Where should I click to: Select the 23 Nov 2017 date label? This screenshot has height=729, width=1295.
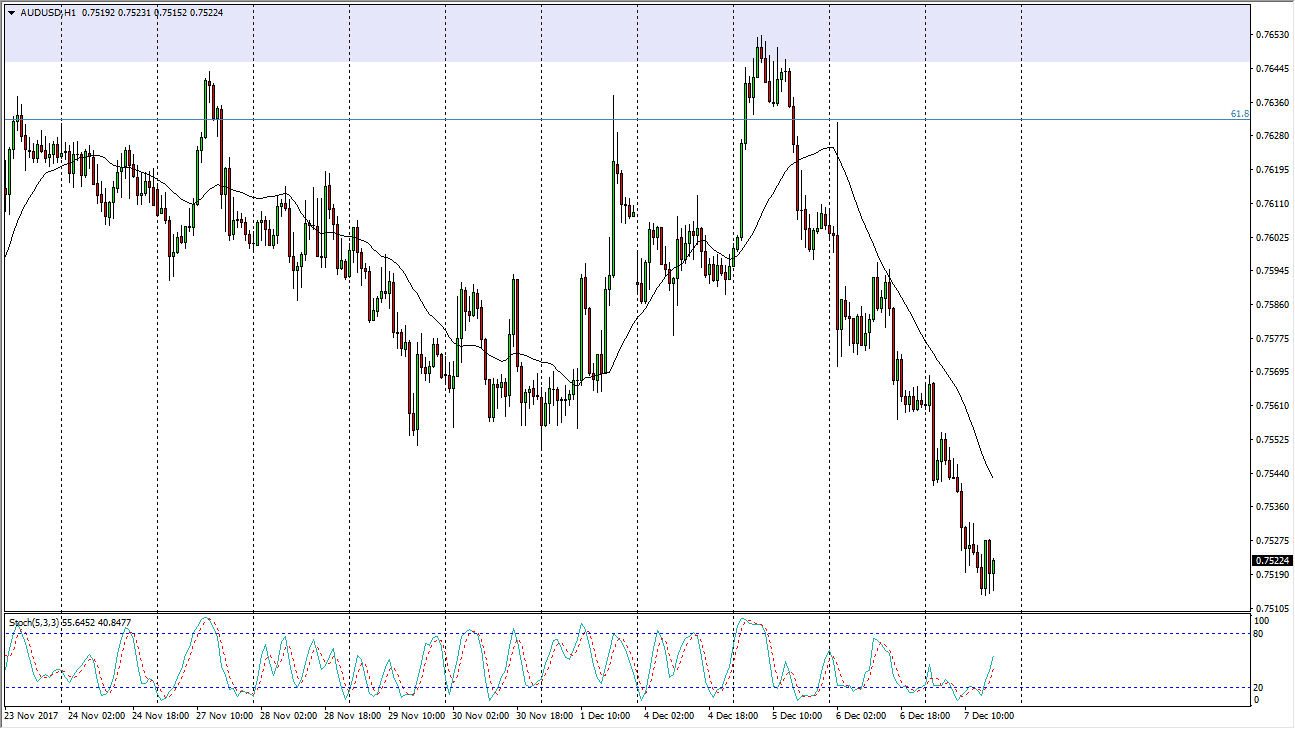pos(30,716)
